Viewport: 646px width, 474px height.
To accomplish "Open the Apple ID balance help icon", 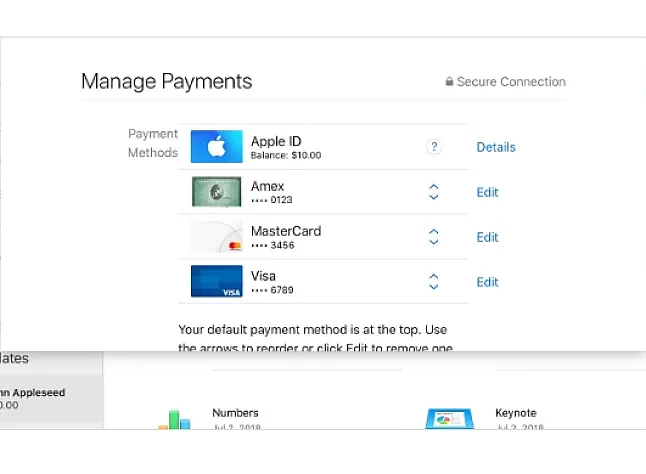I will [434, 147].
